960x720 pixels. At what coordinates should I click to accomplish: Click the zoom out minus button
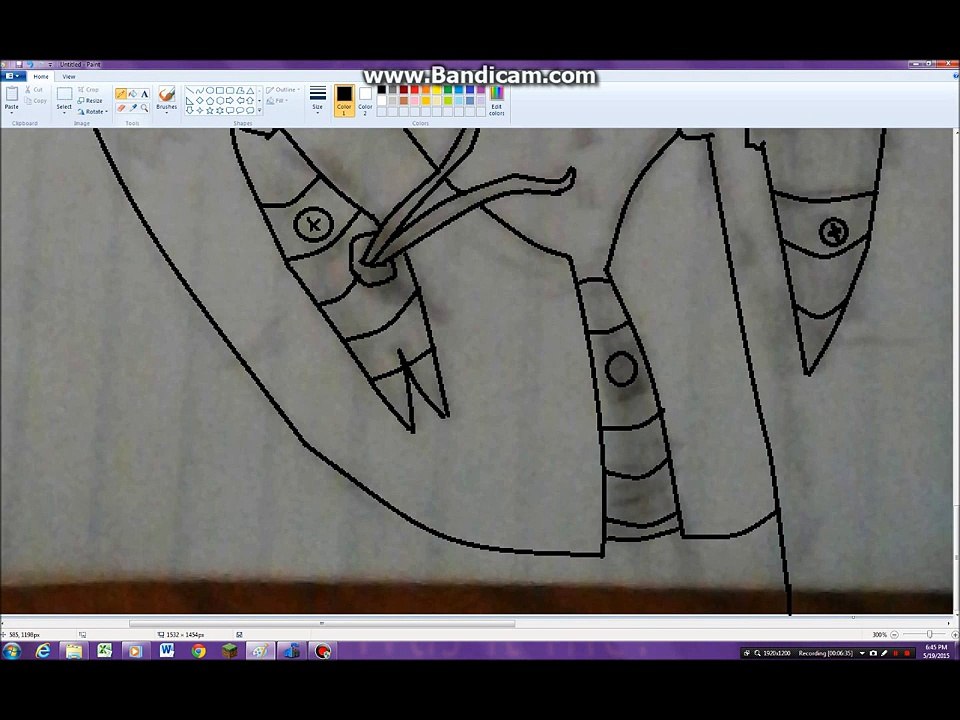(894, 635)
